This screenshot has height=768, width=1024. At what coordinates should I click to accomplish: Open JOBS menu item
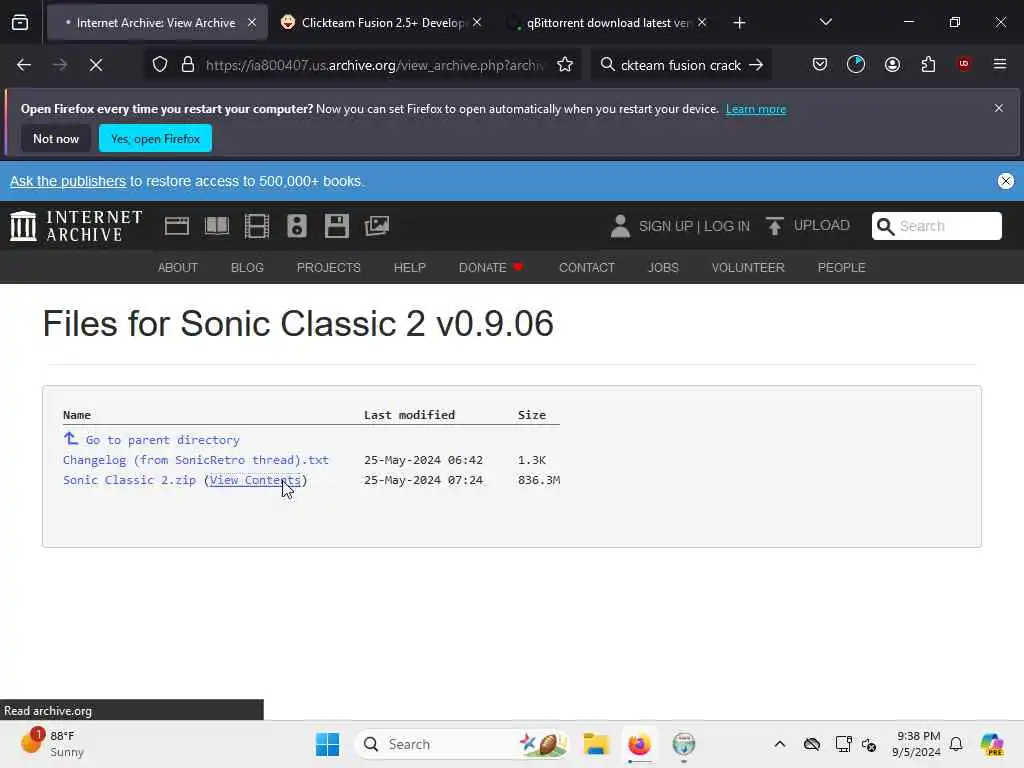click(x=663, y=268)
